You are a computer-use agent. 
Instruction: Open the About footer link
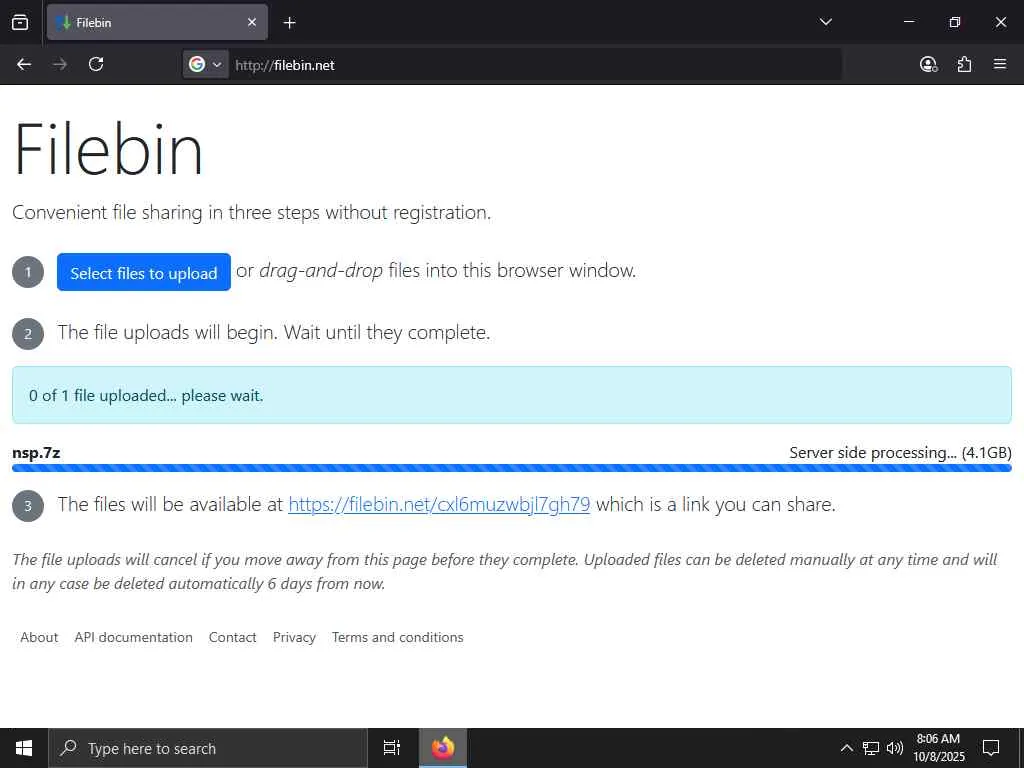[x=39, y=637]
